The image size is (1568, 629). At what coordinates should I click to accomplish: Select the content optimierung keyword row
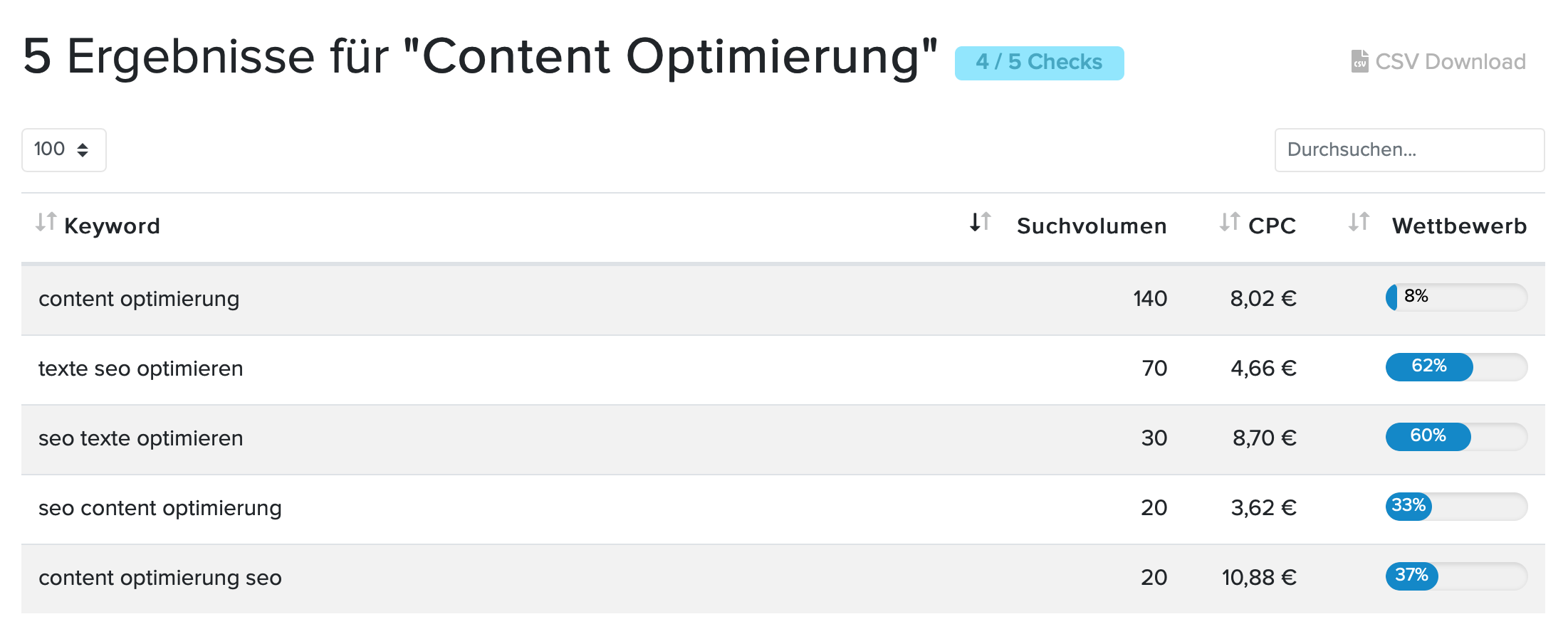click(783, 299)
